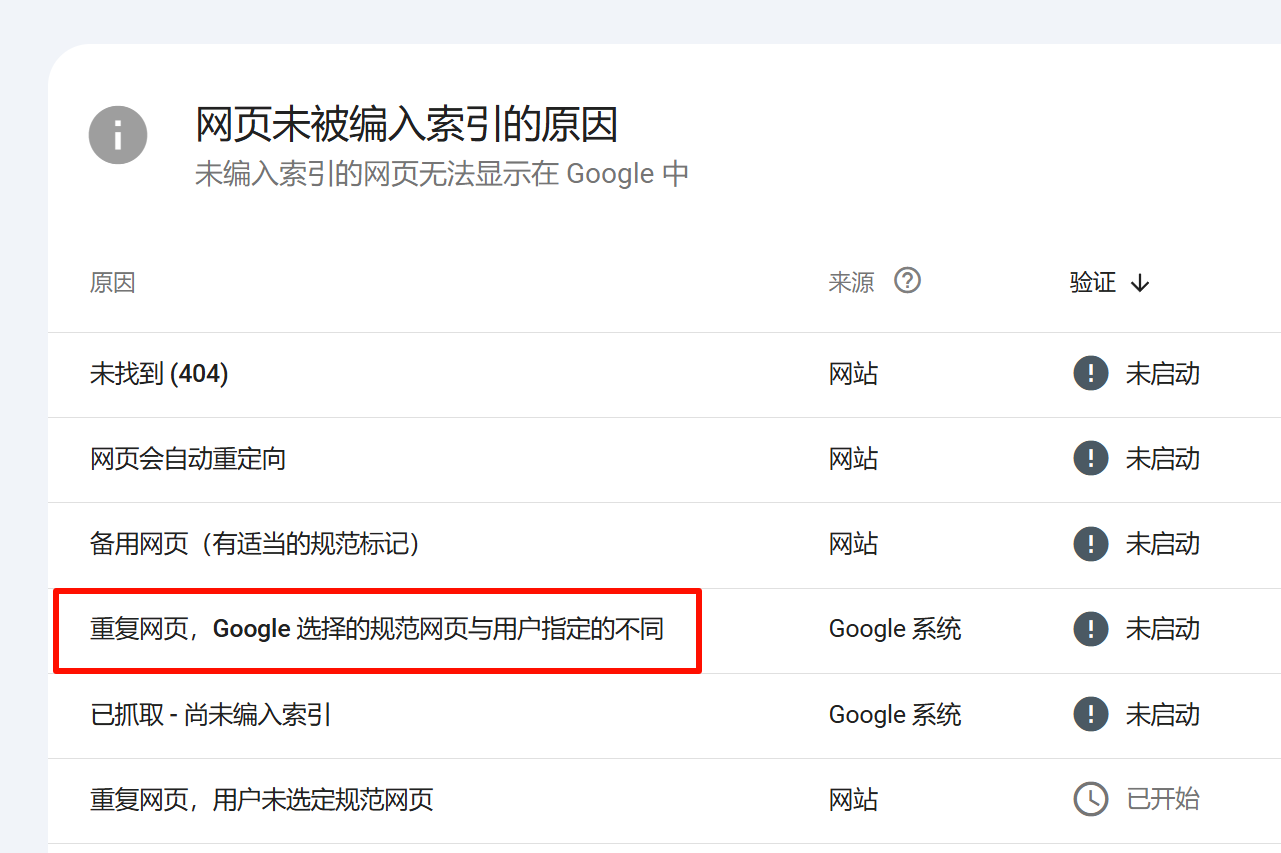The image size is (1281, 853).
Task: Open the 重复网页，用户未选定规范网页 row
Action: coord(262,800)
